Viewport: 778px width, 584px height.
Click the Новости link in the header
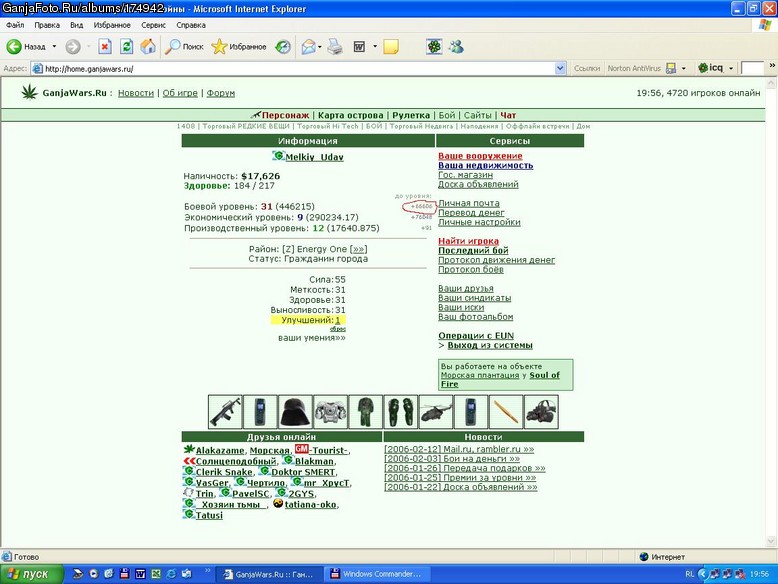click(136, 93)
